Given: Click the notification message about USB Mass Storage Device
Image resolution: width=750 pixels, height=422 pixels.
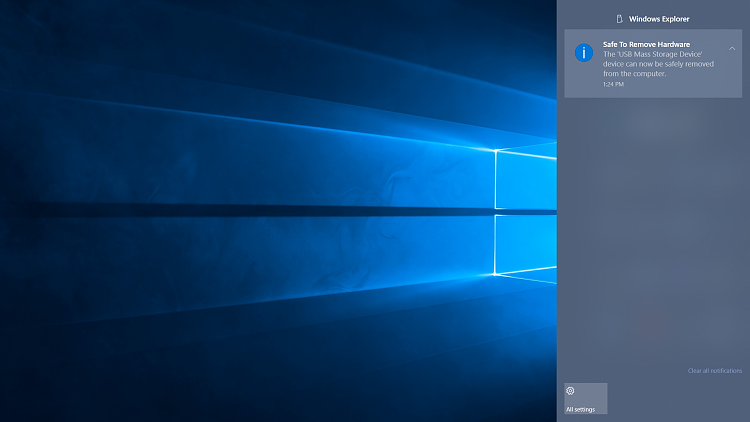Looking at the screenshot, I should [658, 64].
